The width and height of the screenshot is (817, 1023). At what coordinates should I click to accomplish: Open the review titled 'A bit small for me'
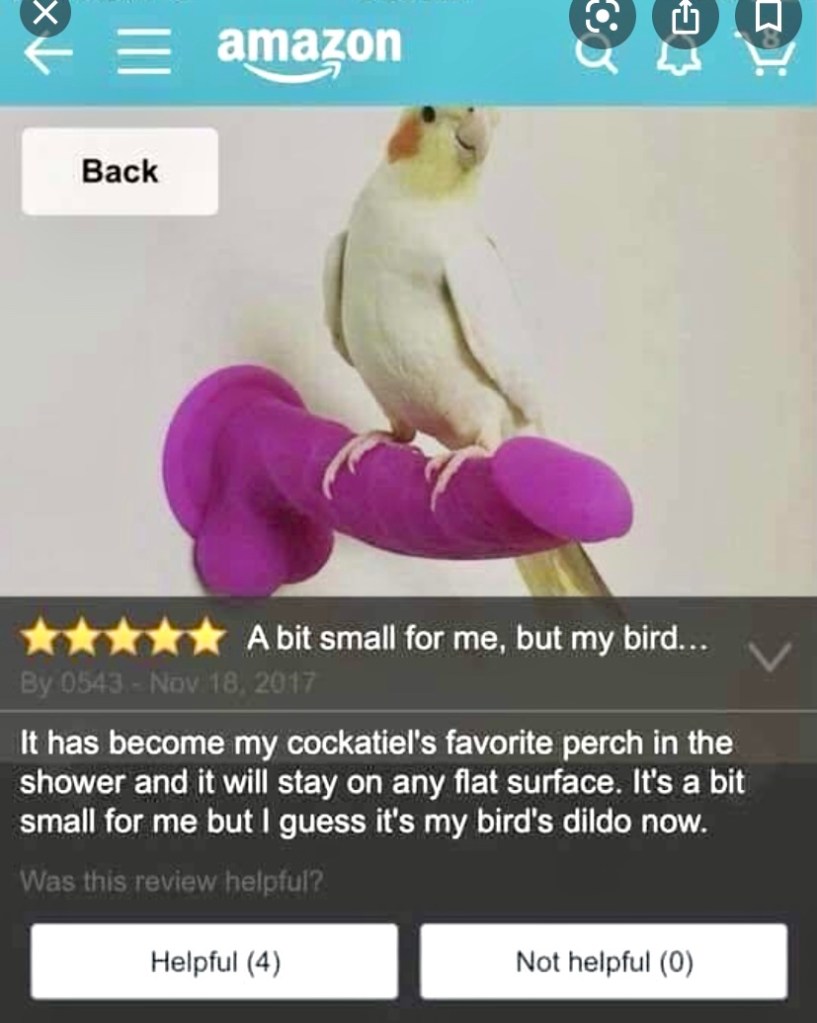coord(477,638)
